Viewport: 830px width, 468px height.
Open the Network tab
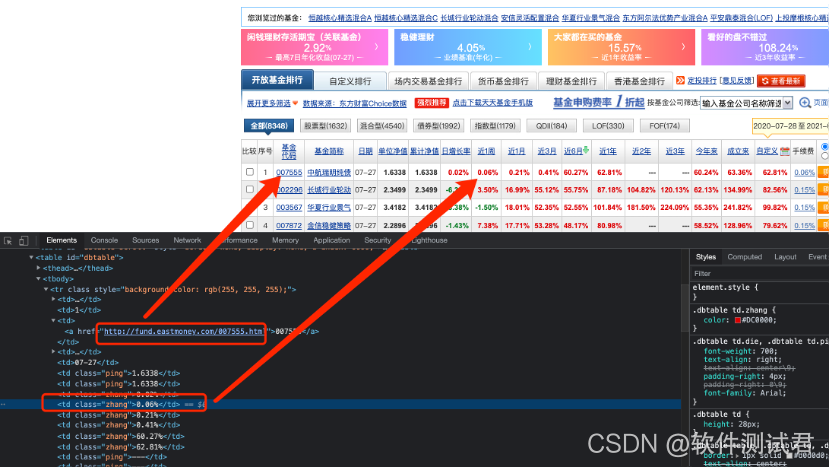[187, 240]
